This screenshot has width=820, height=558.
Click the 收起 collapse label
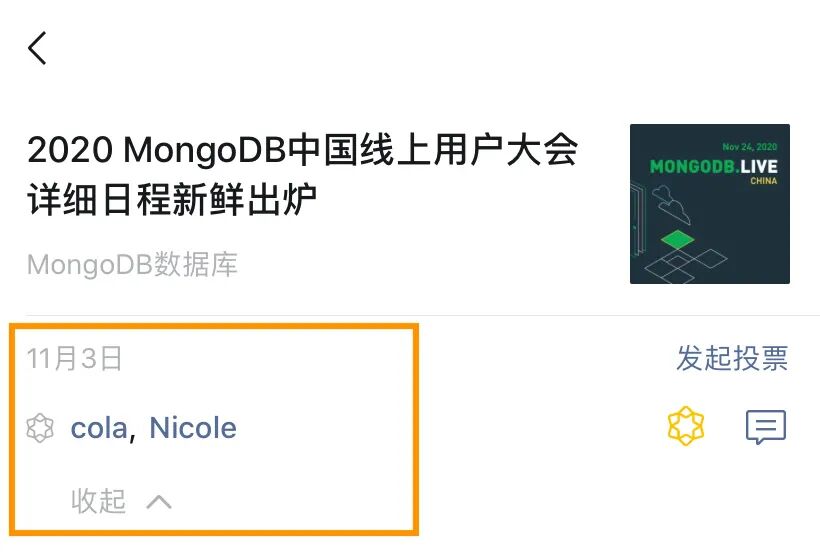[x=98, y=501]
